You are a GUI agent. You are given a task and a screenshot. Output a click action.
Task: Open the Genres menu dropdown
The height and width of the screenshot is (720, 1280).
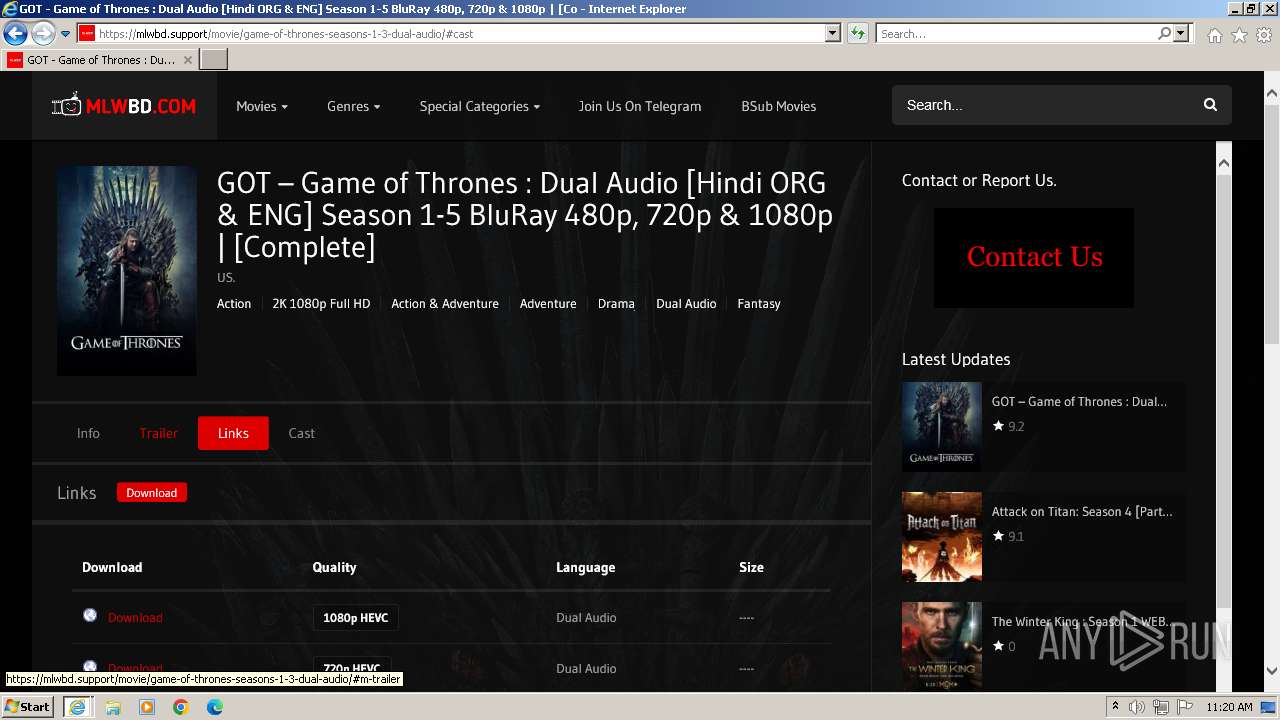click(353, 106)
